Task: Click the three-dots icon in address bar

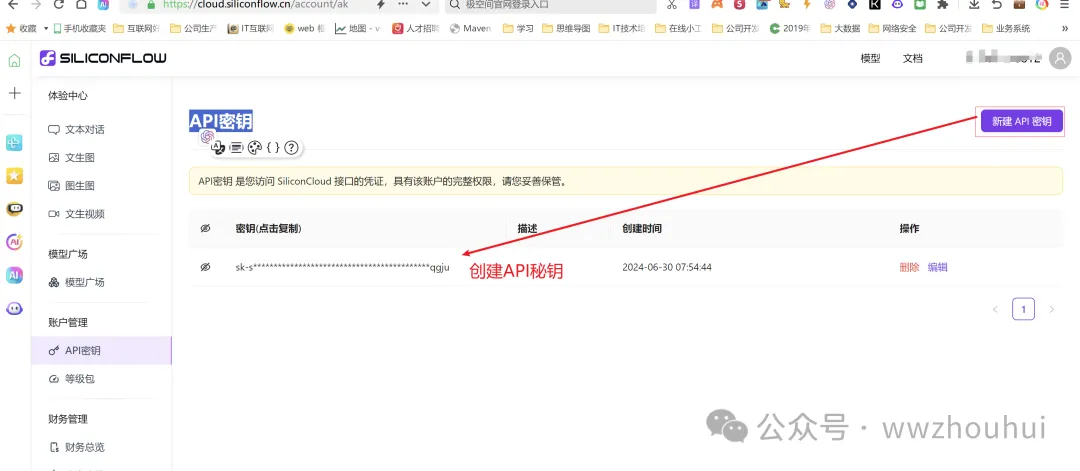Action: 404,5
